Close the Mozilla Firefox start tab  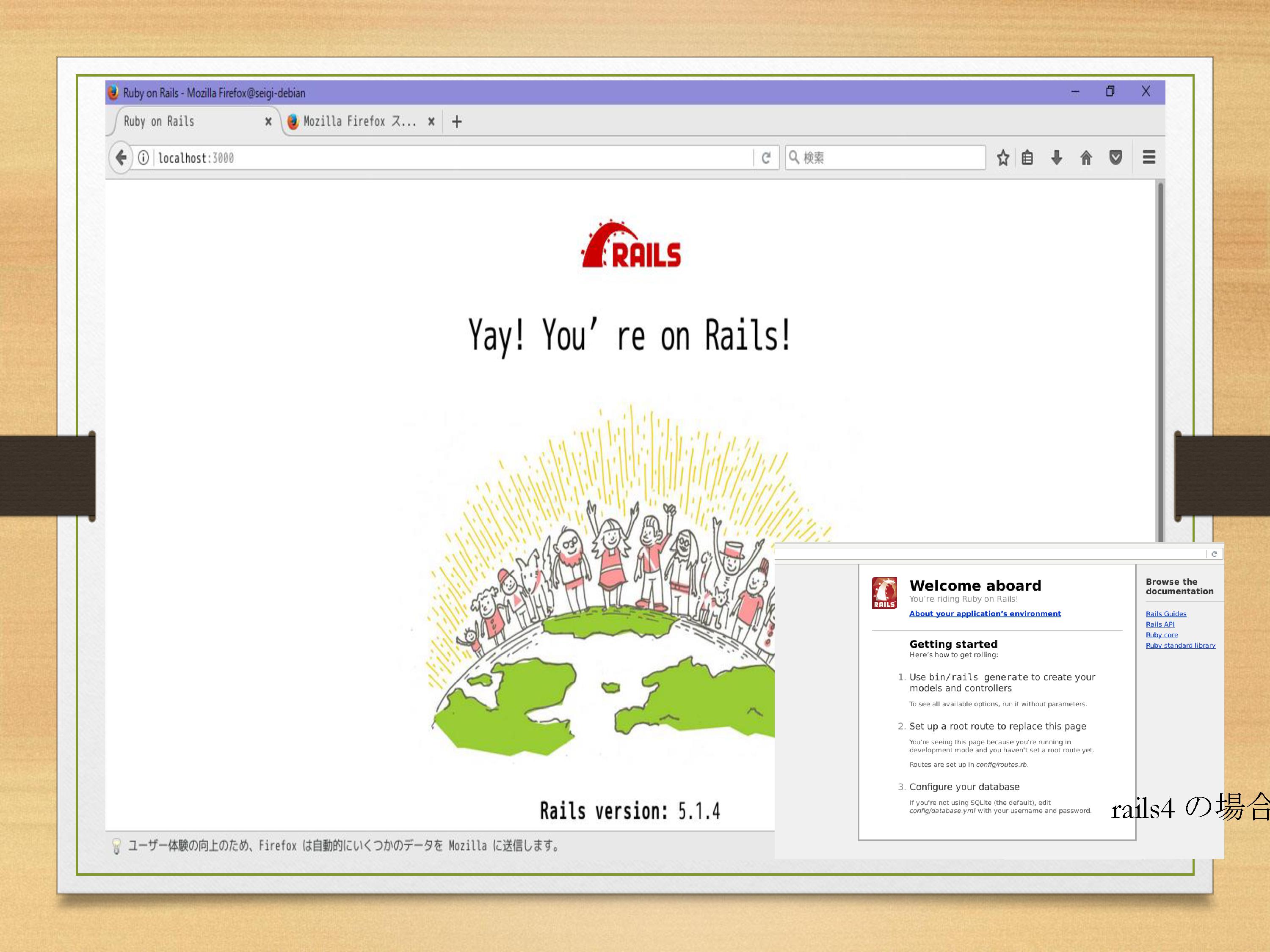tap(431, 122)
